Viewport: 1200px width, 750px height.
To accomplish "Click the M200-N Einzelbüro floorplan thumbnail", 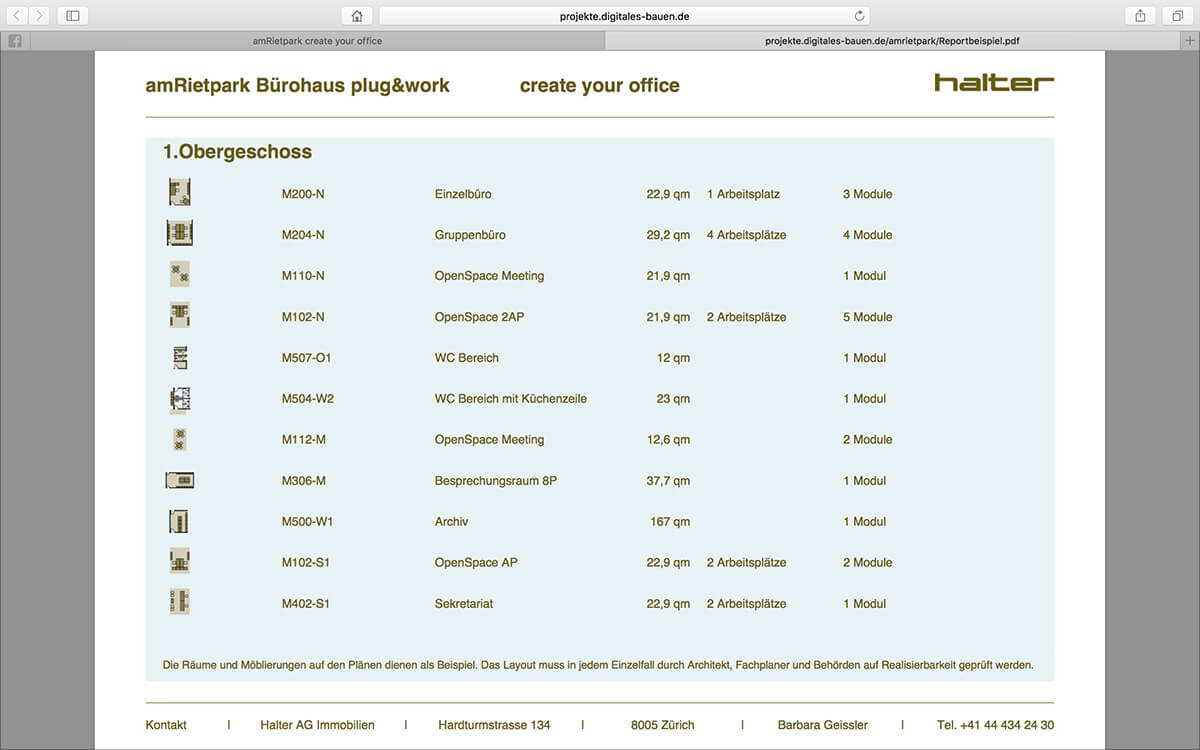I will point(180,193).
